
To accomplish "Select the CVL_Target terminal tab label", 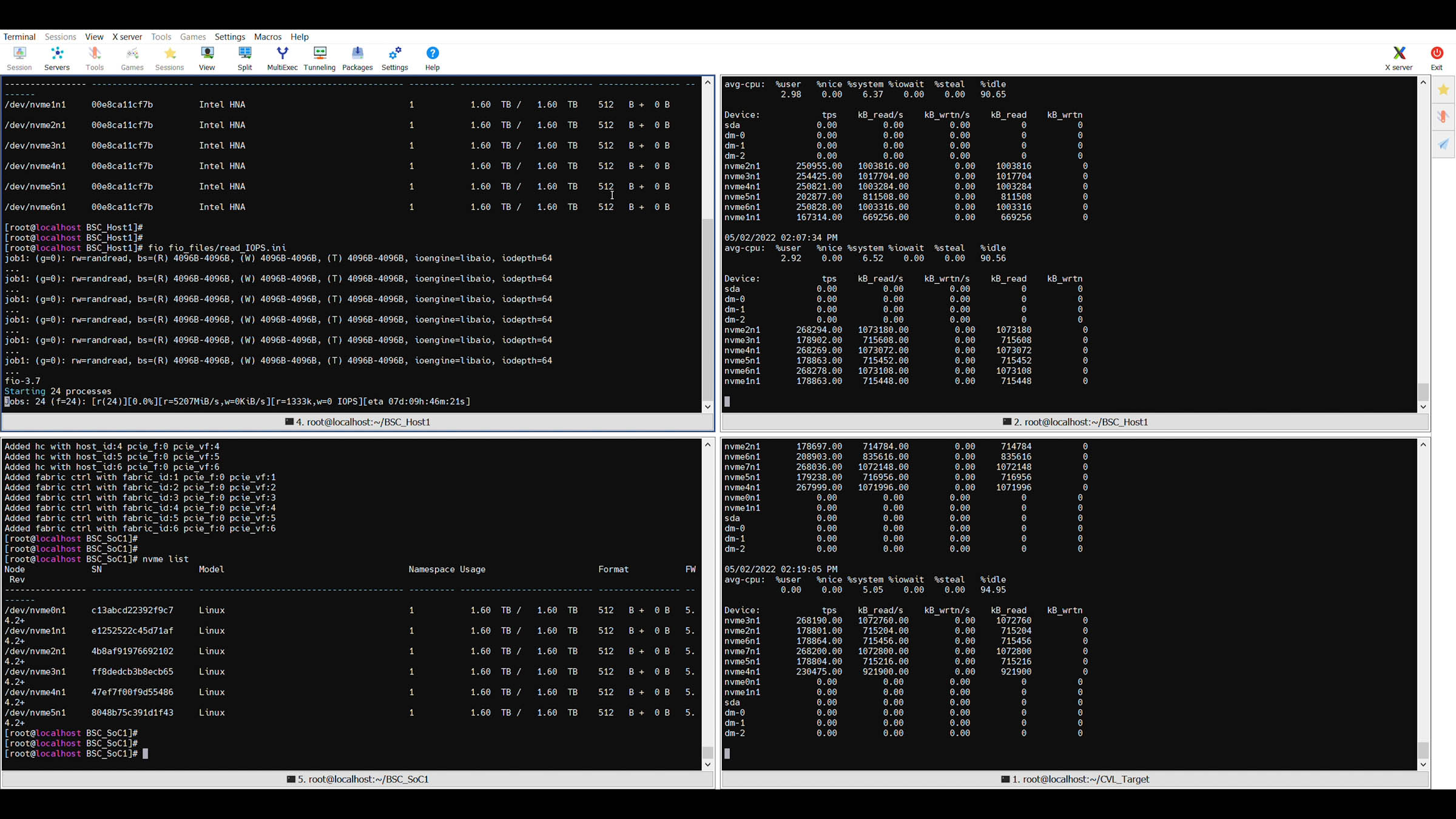I will click(1075, 779).
